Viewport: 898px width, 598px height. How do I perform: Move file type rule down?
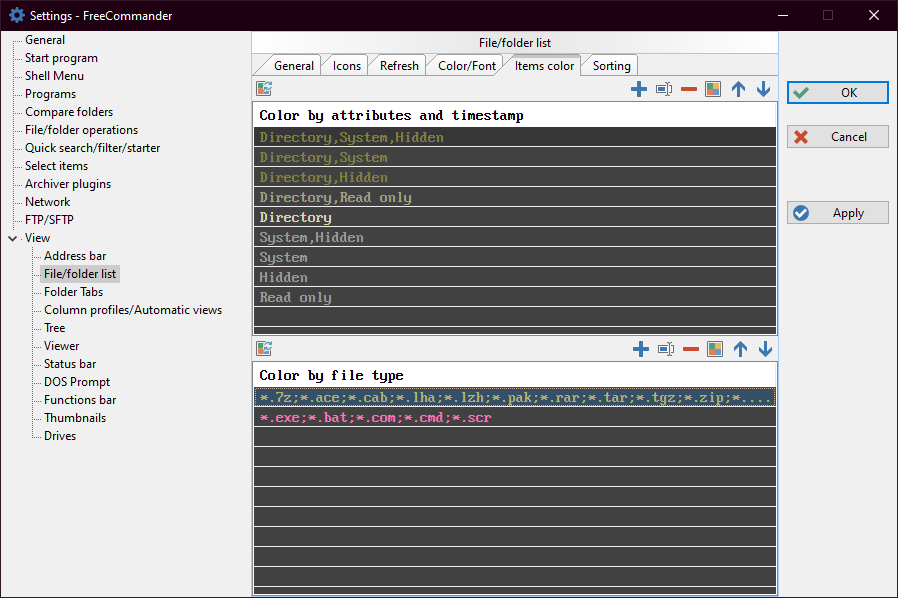click(763, 349)
